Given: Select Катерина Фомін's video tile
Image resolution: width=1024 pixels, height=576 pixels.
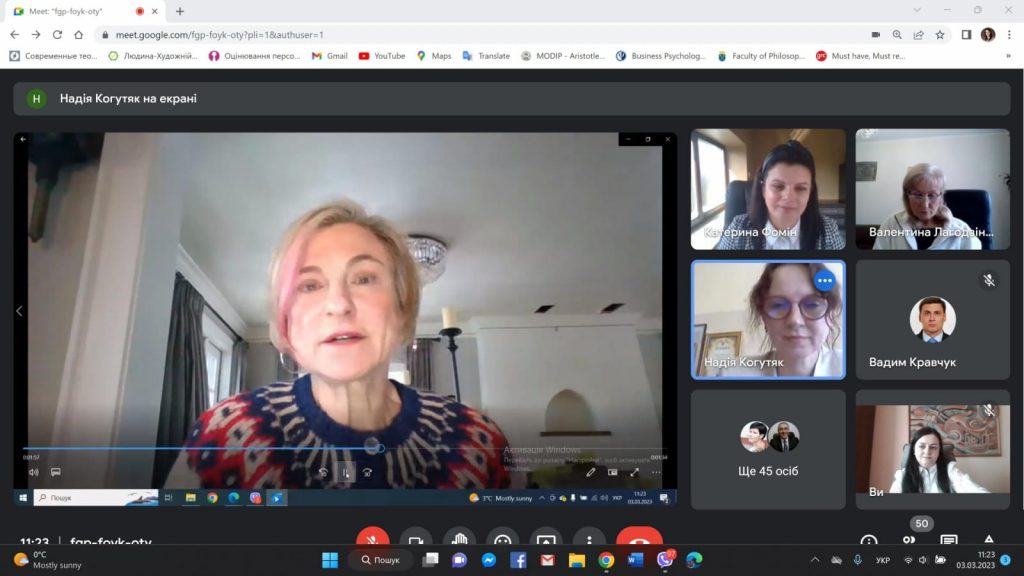Looking at the screenshot, I should pos(768,189).
